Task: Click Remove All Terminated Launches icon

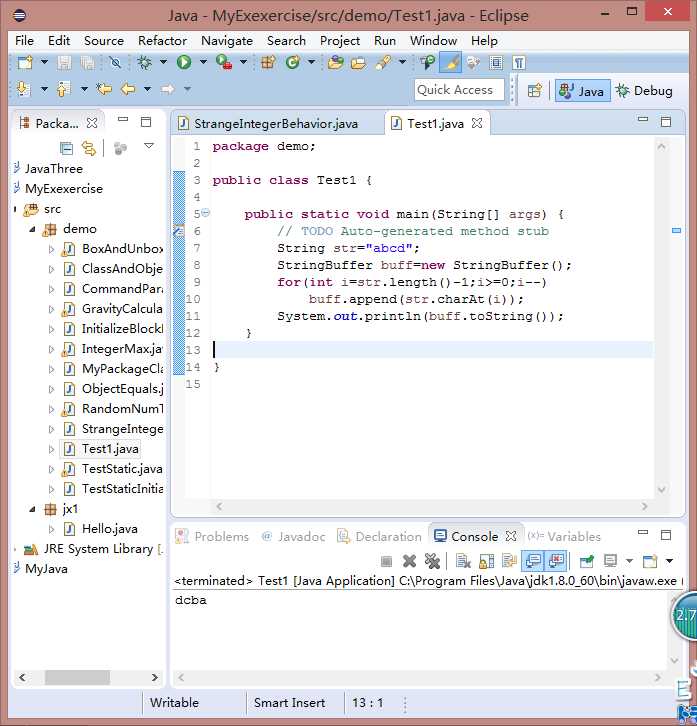Action: coord(432,561)
